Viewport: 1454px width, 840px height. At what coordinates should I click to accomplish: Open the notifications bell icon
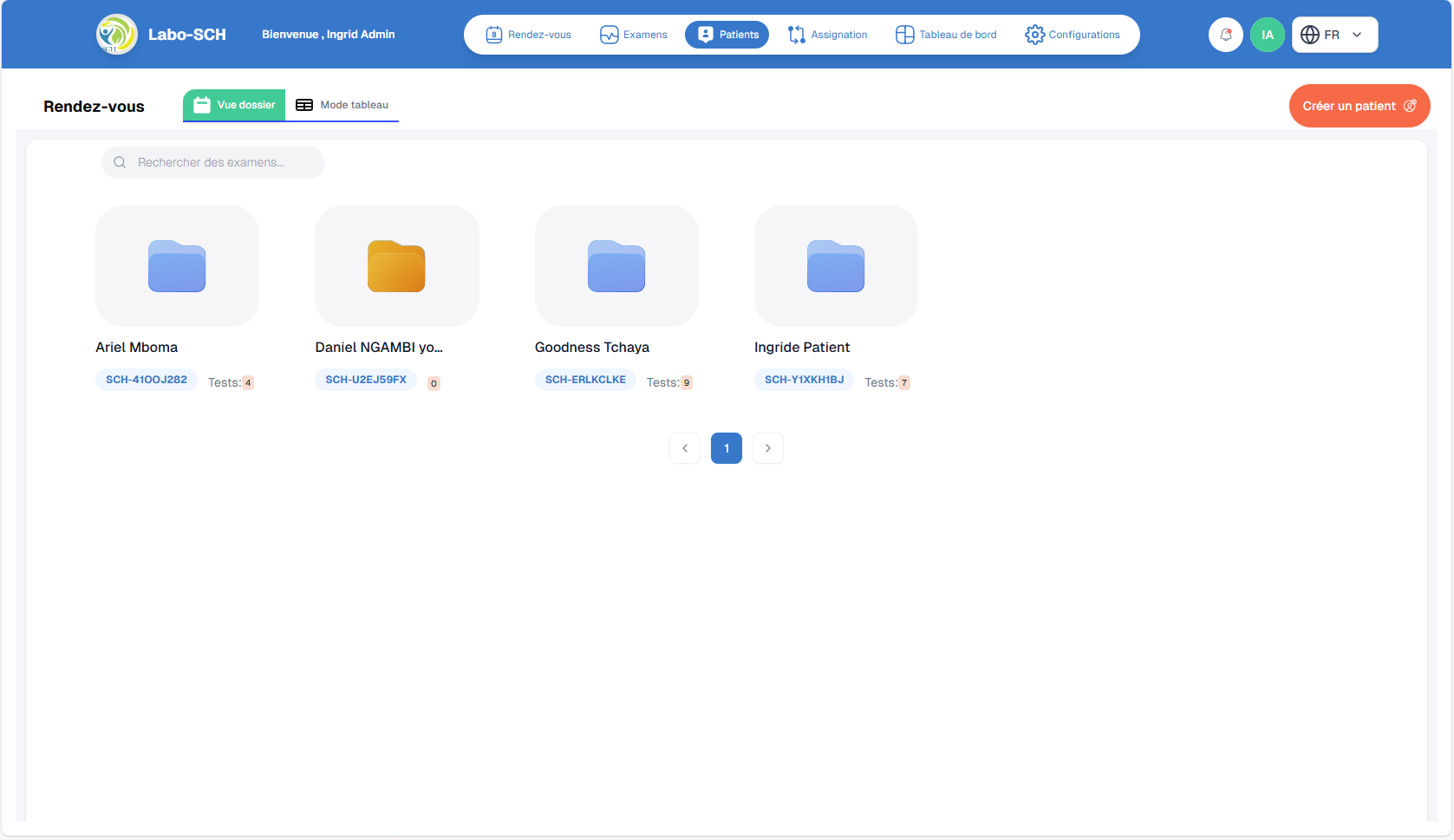tap(1225, 35)
